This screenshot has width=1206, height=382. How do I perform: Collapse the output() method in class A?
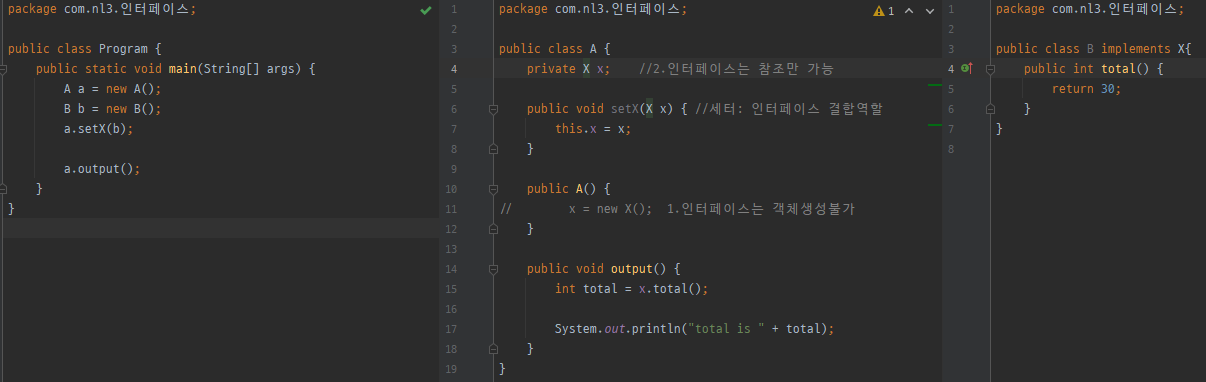493,269
